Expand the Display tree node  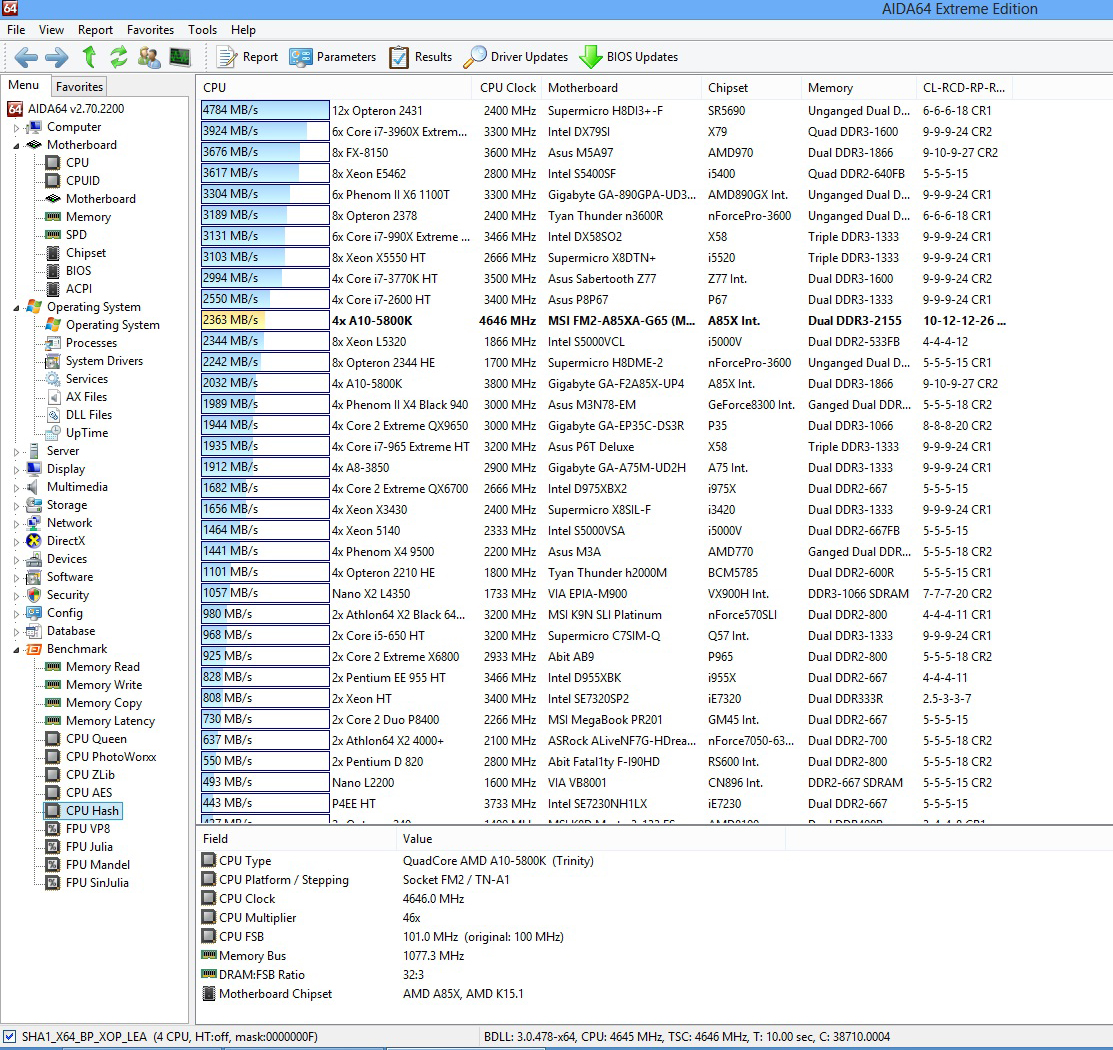pyautogui.click(x=16, y=469)
